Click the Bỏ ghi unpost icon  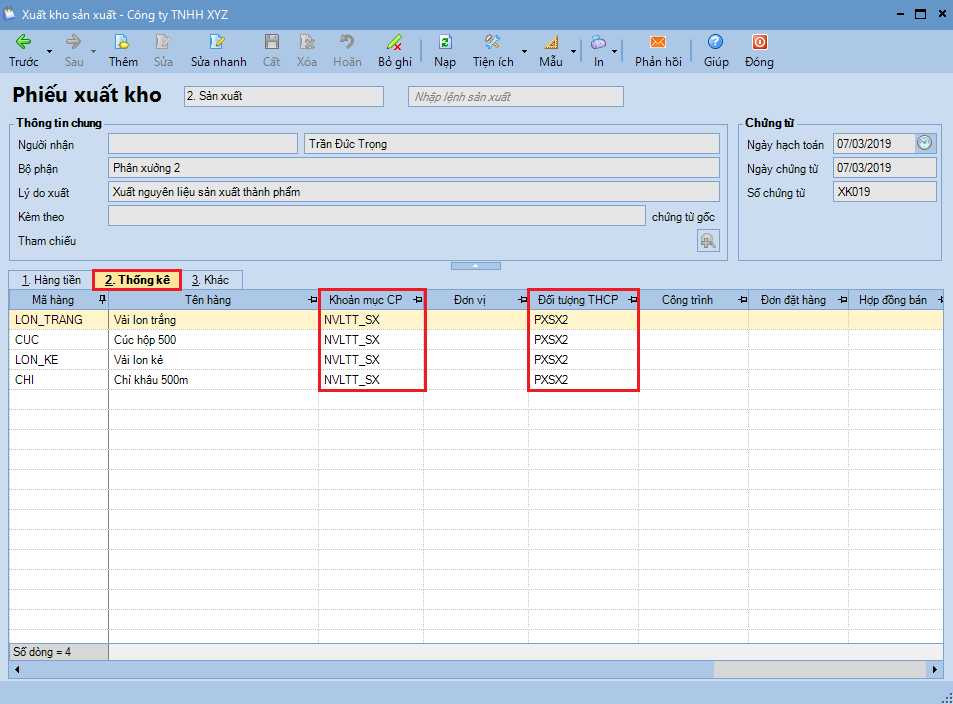coord(395,43)
